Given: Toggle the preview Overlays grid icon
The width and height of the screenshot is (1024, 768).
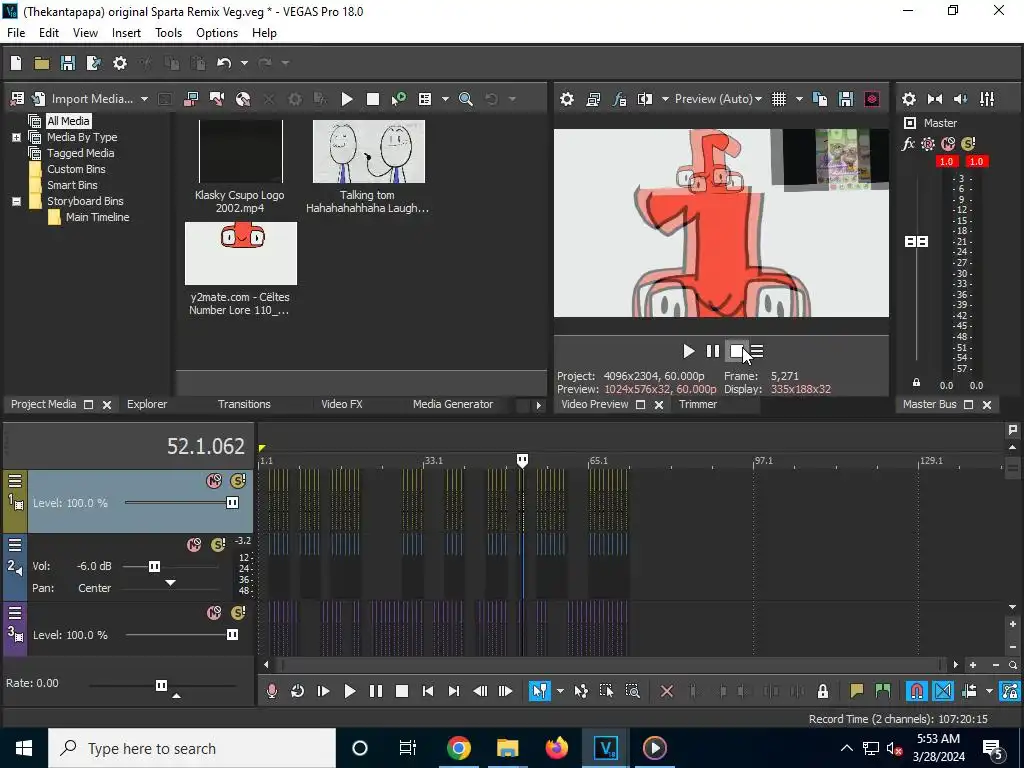Looking at the screenshot, I should 779,99.
